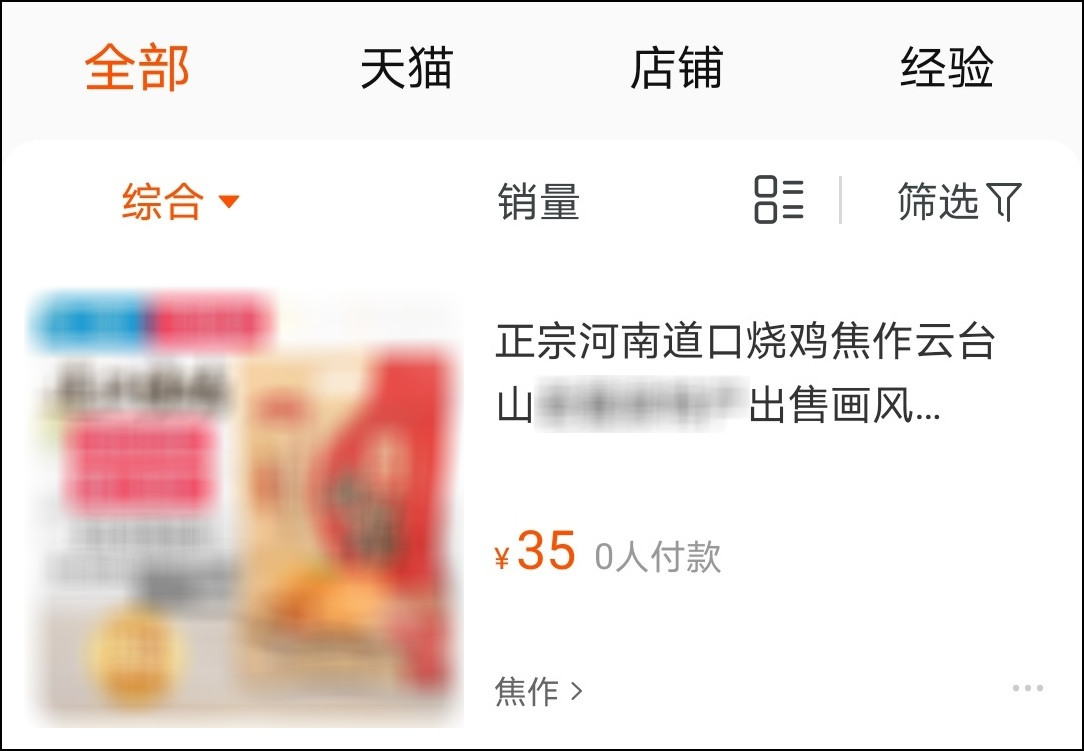Open product title 正宗河南道口烧鸡焦作云台

click(x=745, y=342)
